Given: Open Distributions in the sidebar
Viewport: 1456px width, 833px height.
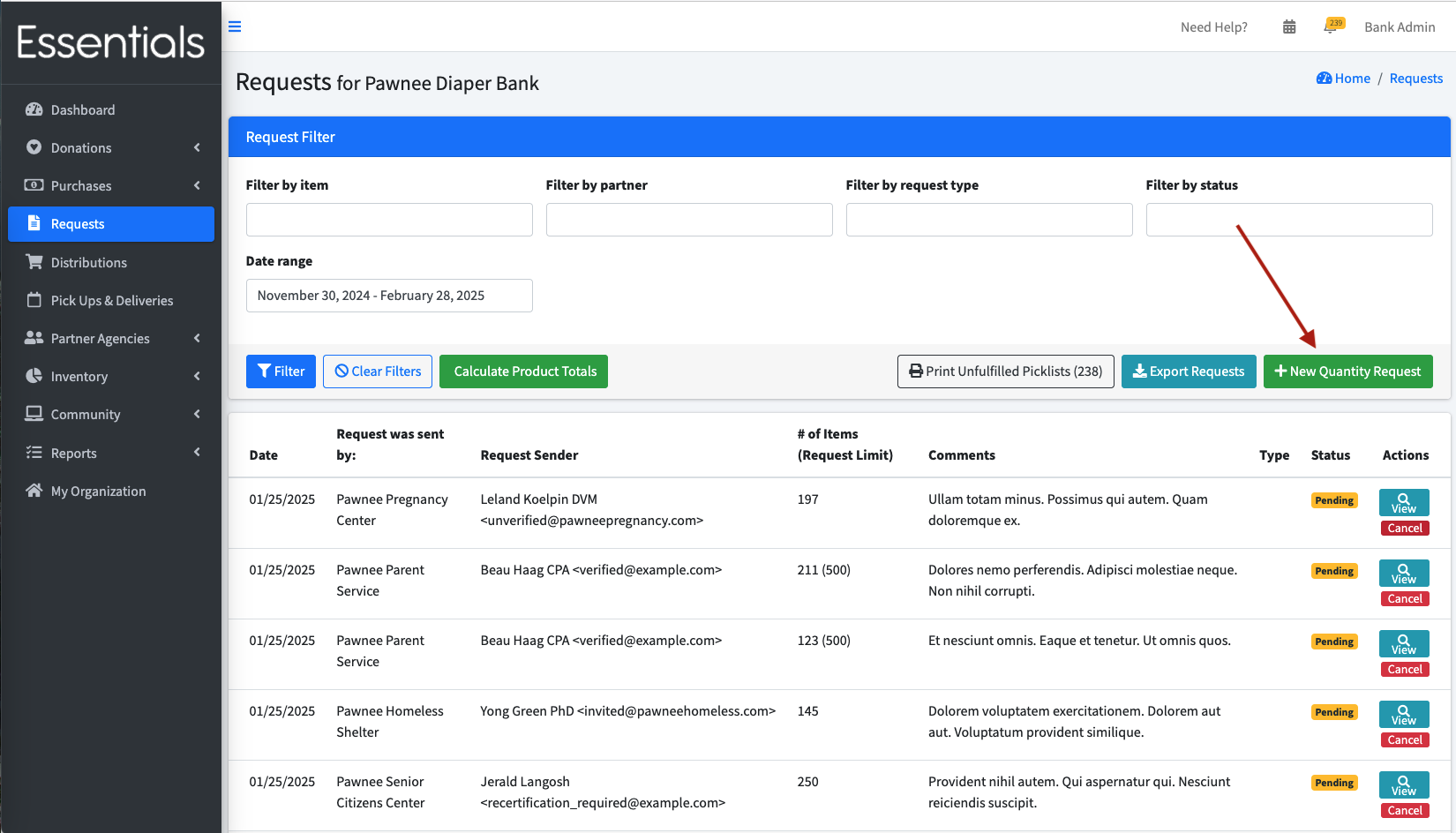Looking at the screenshot, I should [111, 262].
